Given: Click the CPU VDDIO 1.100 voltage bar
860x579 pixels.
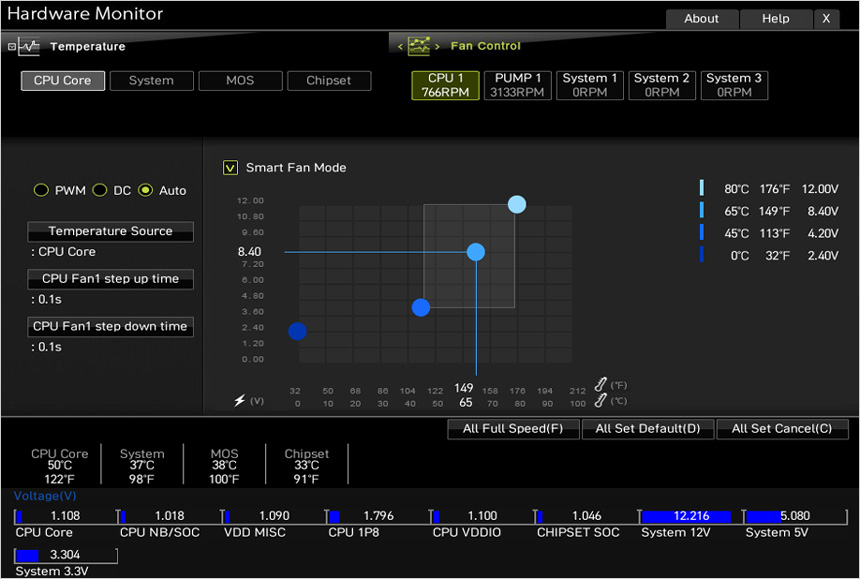Looking at the screenshot, I should [482, 516].
